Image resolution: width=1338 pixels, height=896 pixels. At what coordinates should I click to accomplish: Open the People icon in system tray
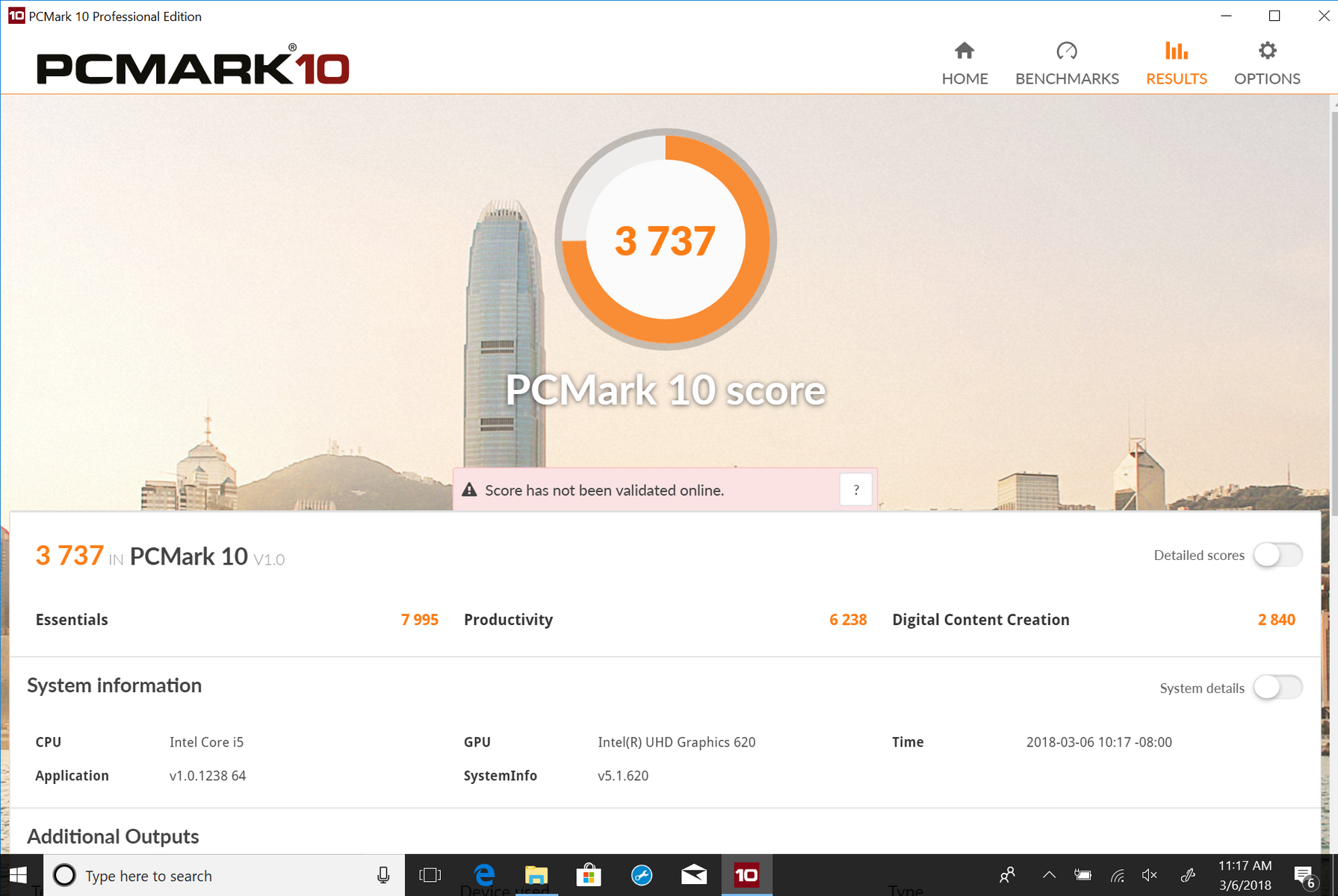(x=1007, y=875)
